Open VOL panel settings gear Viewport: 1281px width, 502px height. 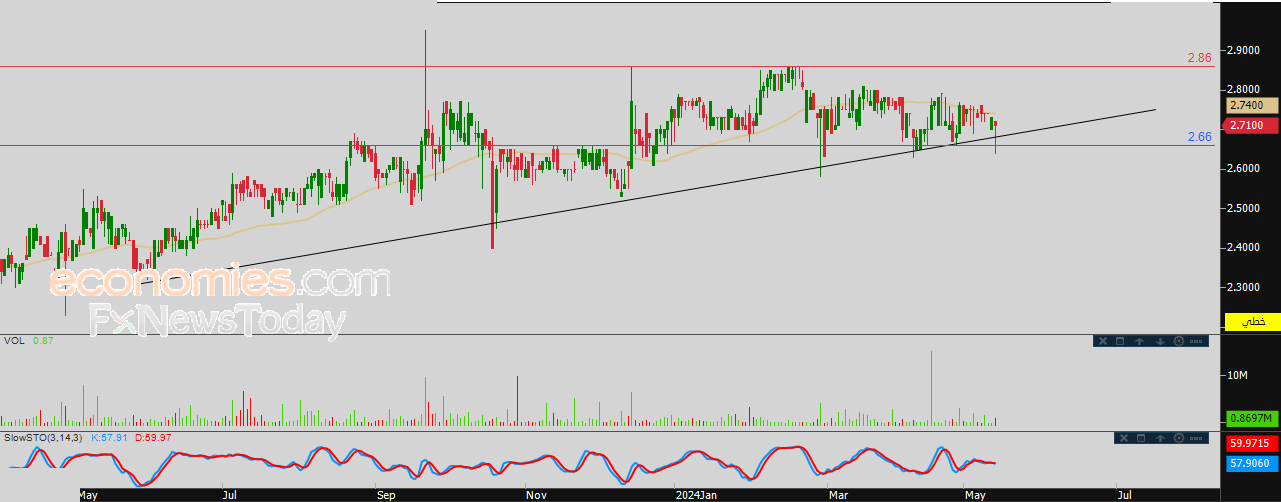click(x=1179, y=341)
